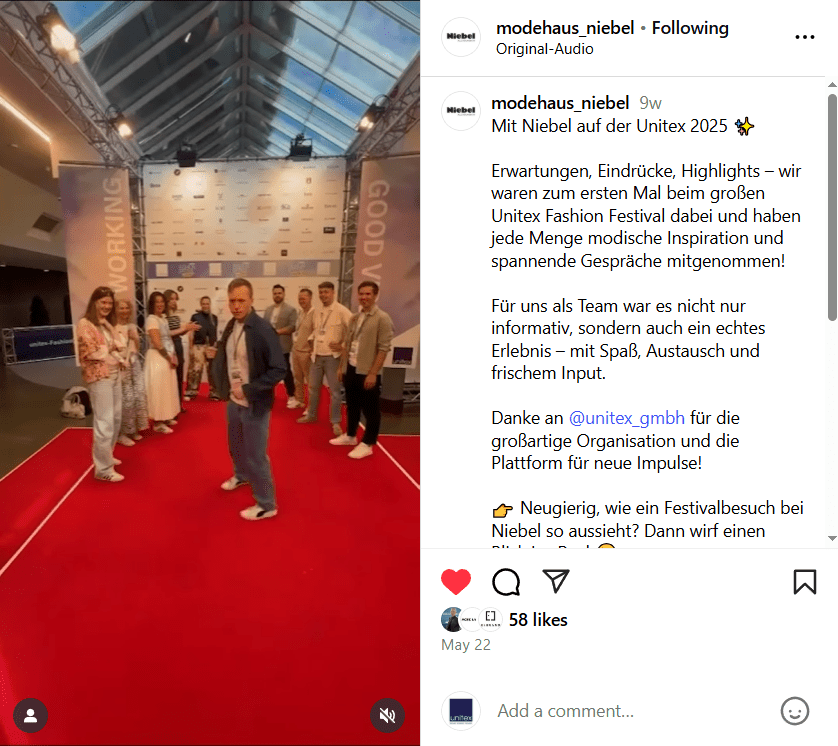The height and width of the screenshot is (746, 838).
Task: Save post with bookmark icon
Action: [x=804, y=581]
